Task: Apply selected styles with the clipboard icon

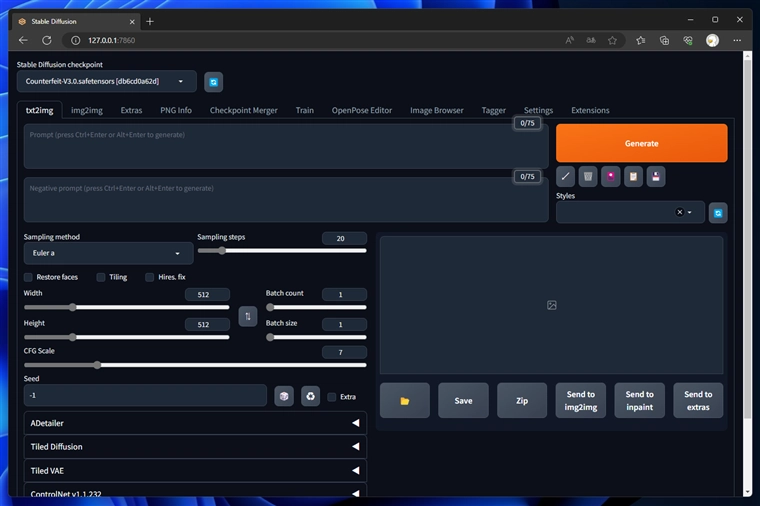Action: (x=633, y=176)
